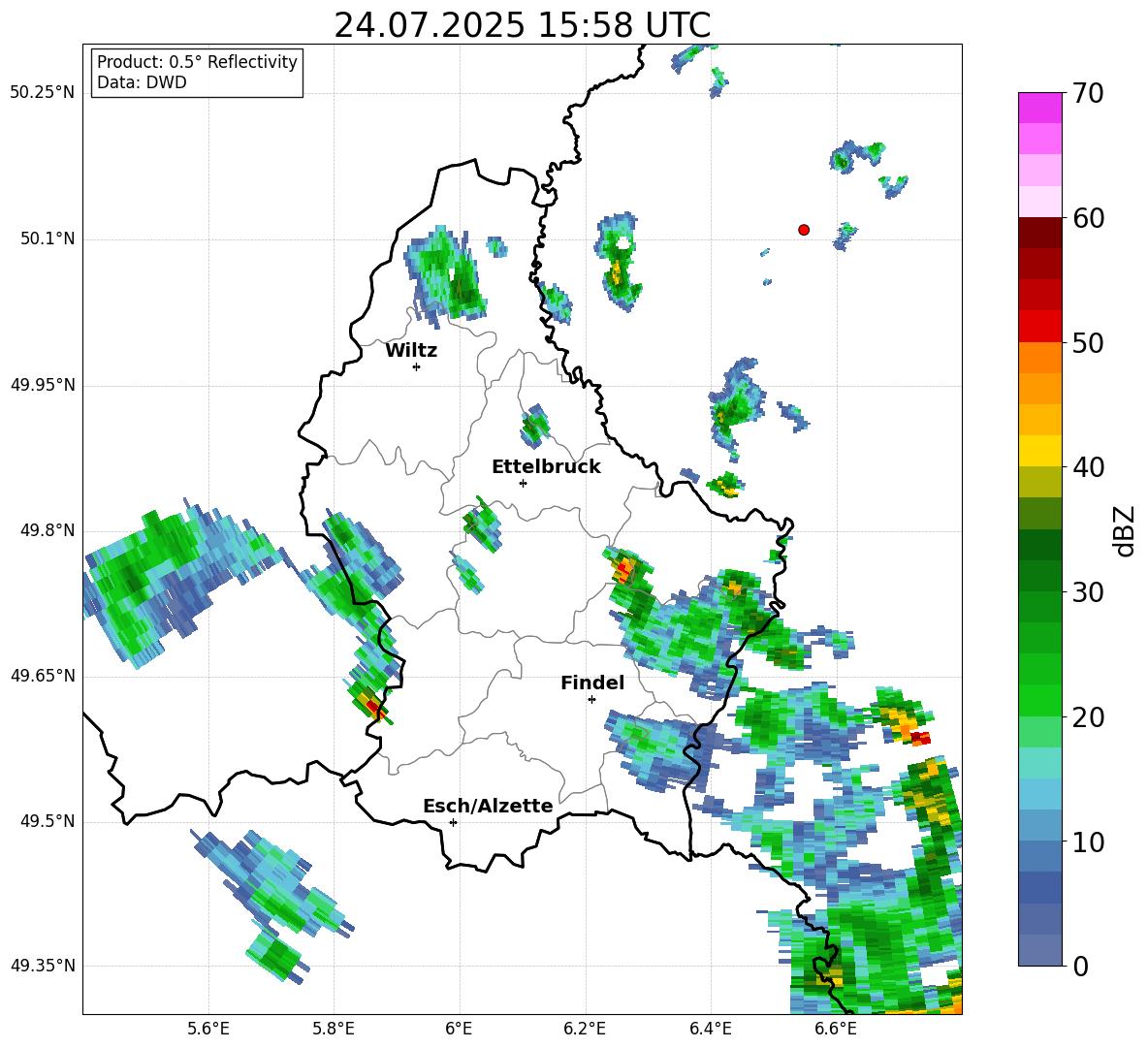Click the red radar site dot
The height and width of the screenshot is (1048, 1148).
[804, 230]
